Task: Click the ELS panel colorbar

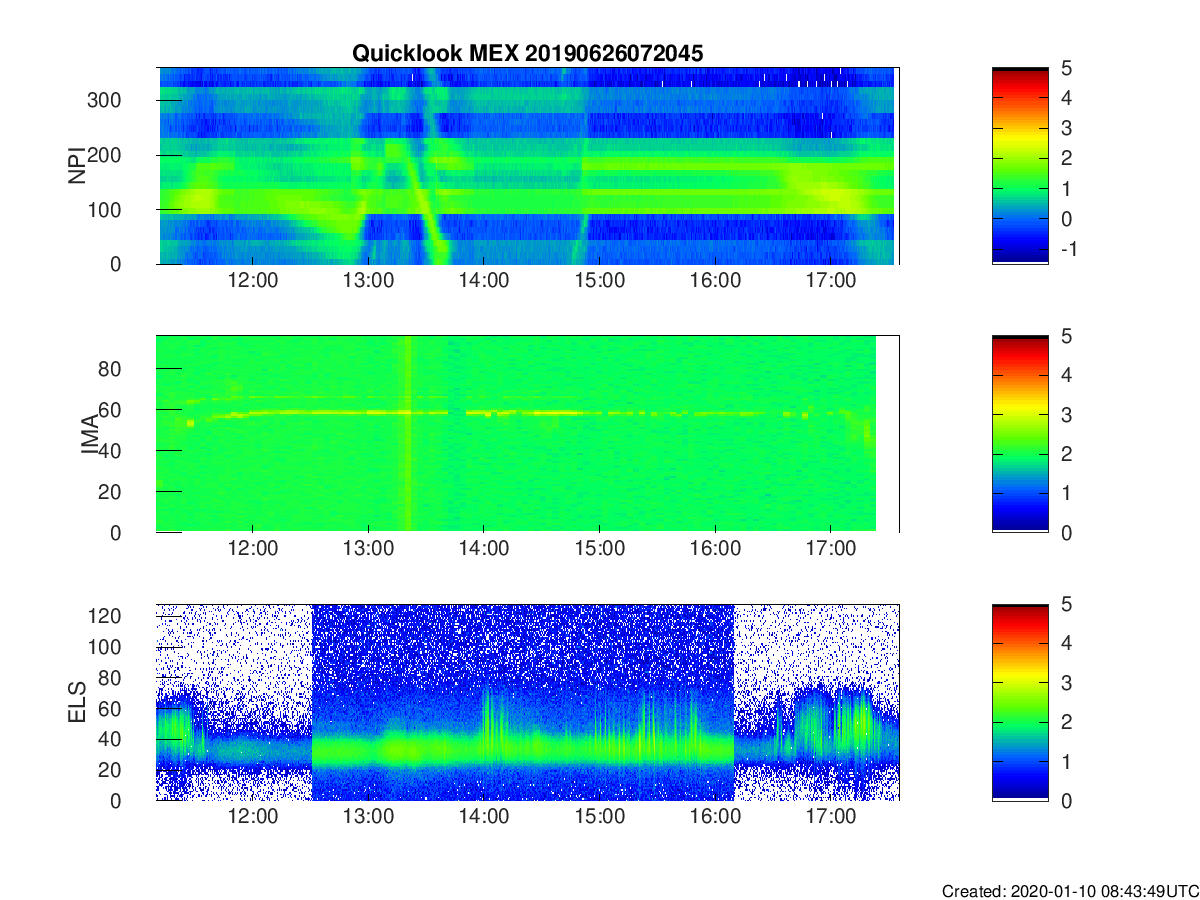Action: (x=1020, y=703)
